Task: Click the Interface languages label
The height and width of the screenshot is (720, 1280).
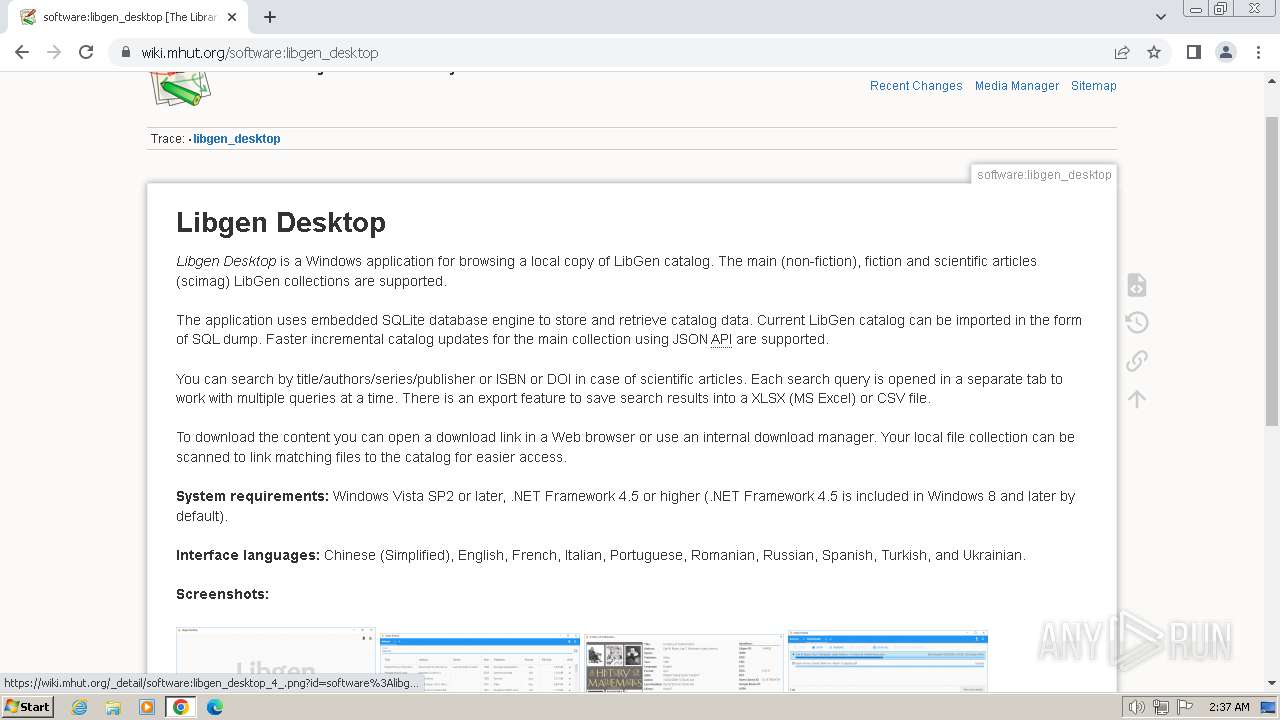Action: click(x=248, y=555)
